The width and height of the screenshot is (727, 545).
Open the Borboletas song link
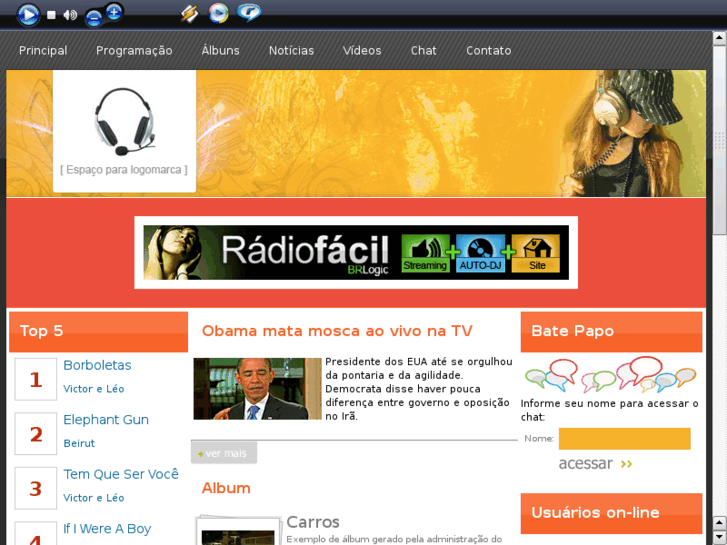[x=97, y=365]
